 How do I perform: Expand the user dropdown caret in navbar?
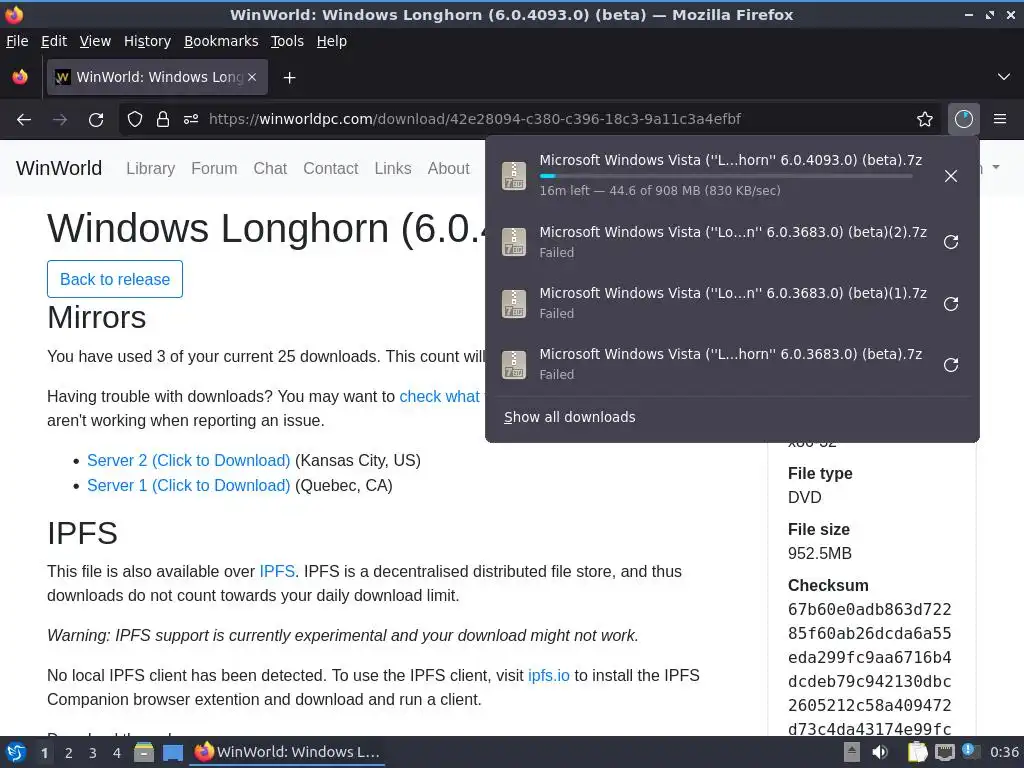[996, 167]
